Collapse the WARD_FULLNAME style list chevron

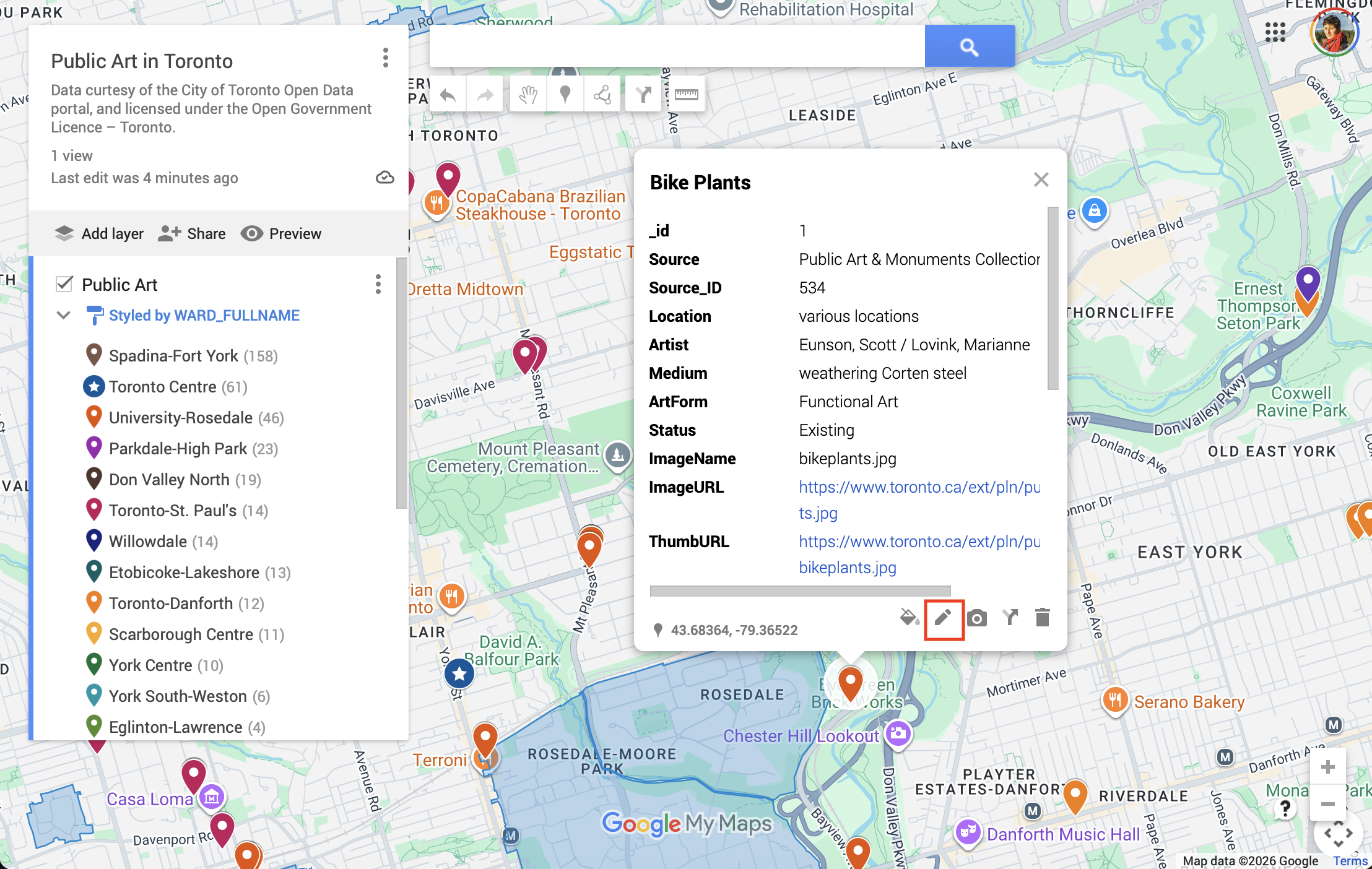pyautogui.click(x=63, y=315)
